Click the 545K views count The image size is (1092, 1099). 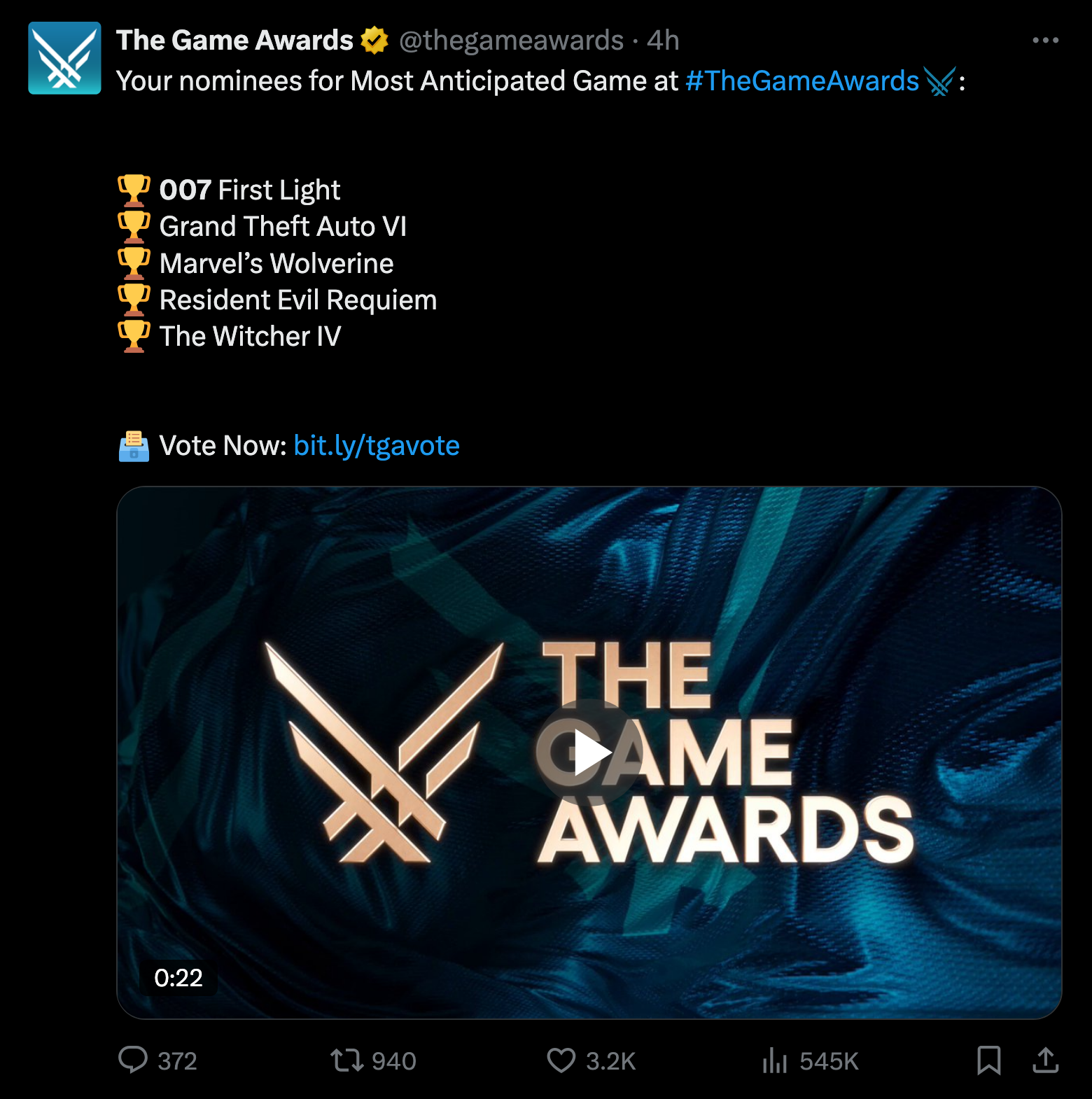[x=829, y=1061]
